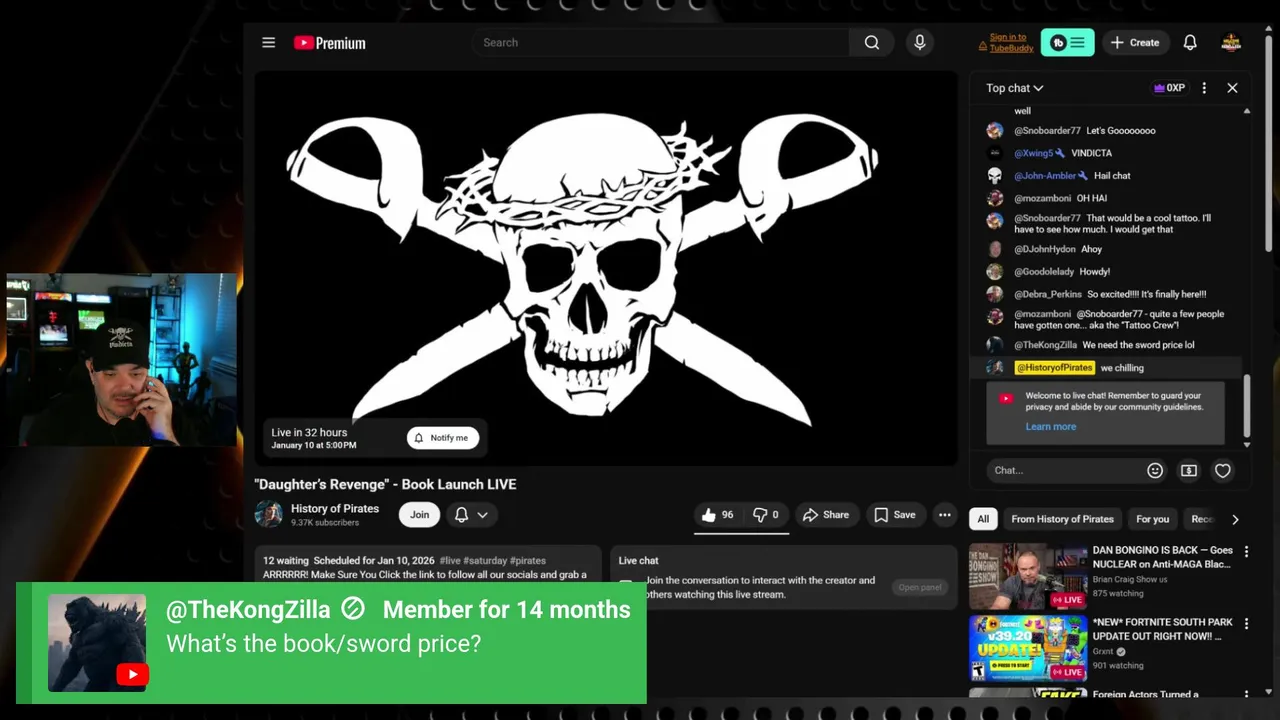Click @Xwing5 username in chat
Screen dimensions: 1280x720
(1033, 153)
